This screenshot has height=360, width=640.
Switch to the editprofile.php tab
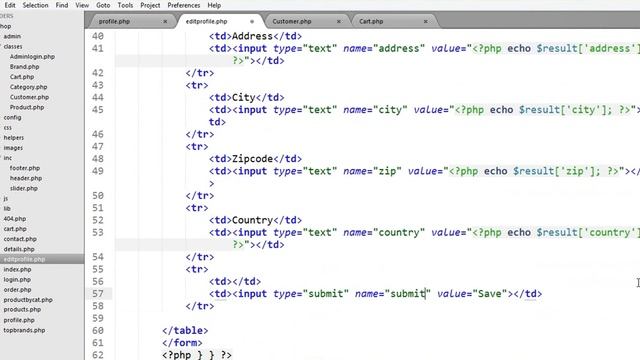(x=206, y=21)
